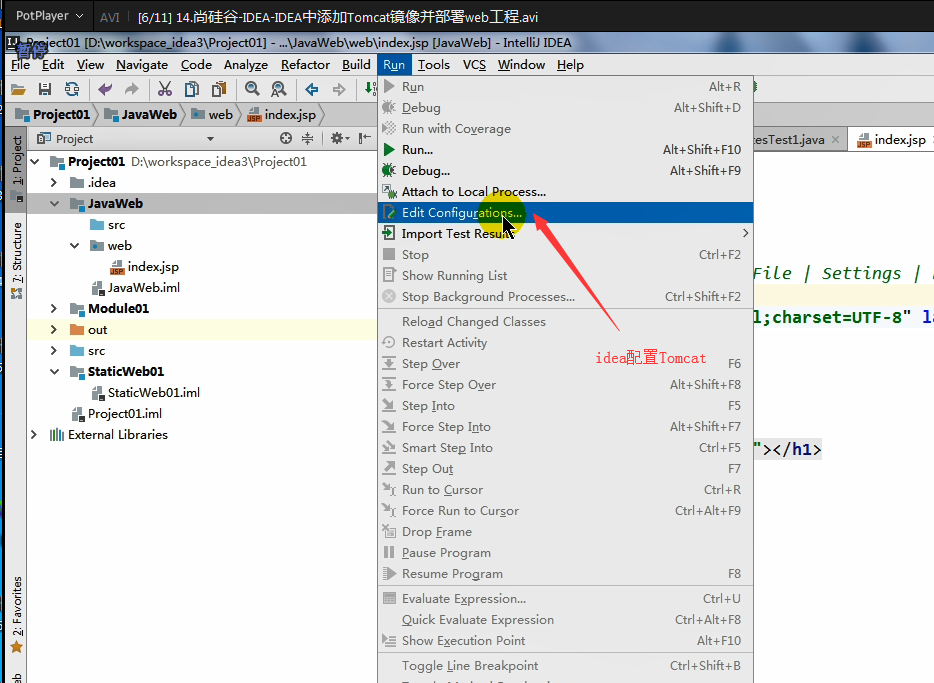The height and width of the screenshot is (683, 934).
Task: Open the Tools menu
Action: pyautogui.click(x=434, y=64)
